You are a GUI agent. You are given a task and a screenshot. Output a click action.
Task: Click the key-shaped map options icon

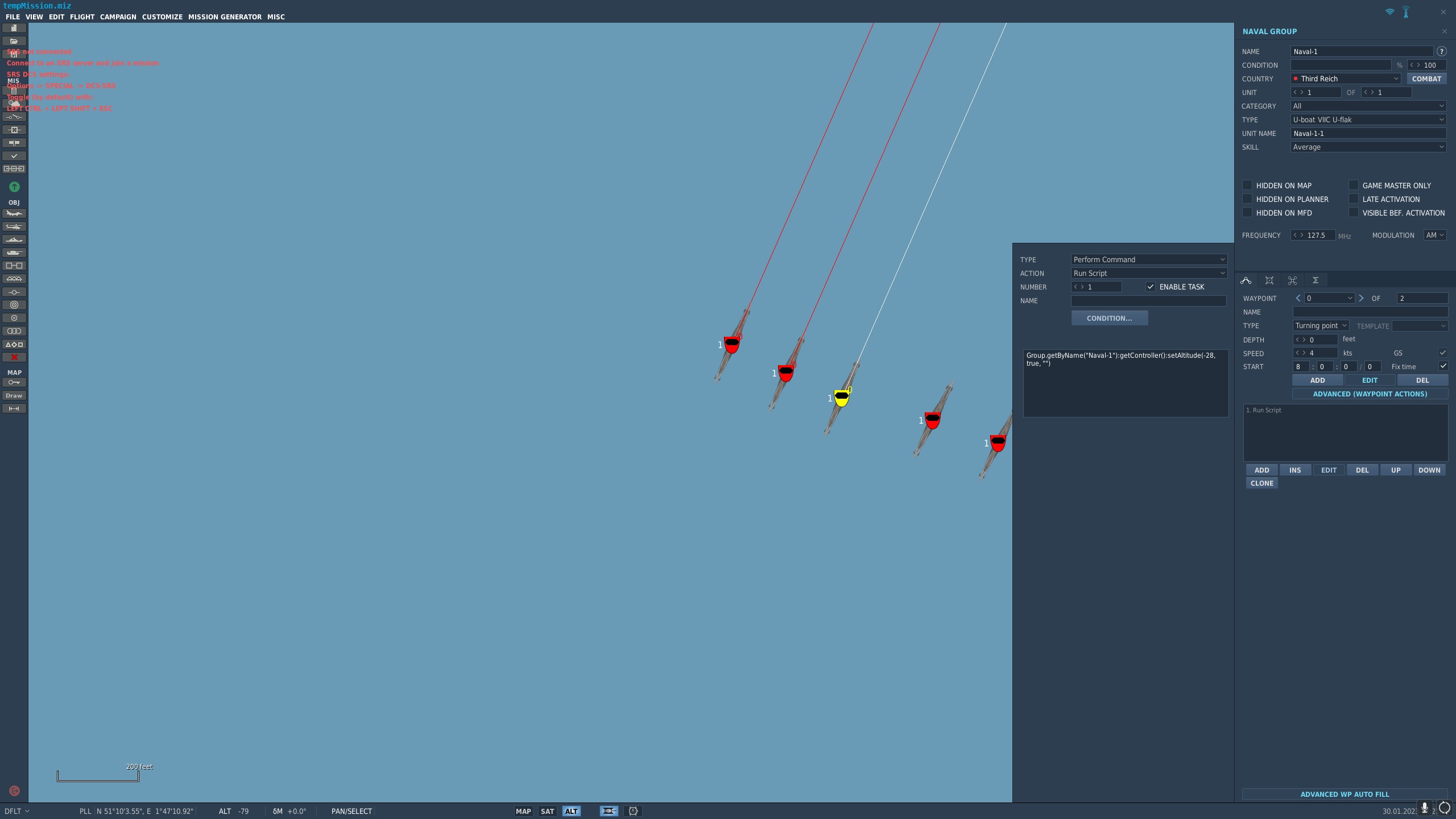[x=14, y=382]
